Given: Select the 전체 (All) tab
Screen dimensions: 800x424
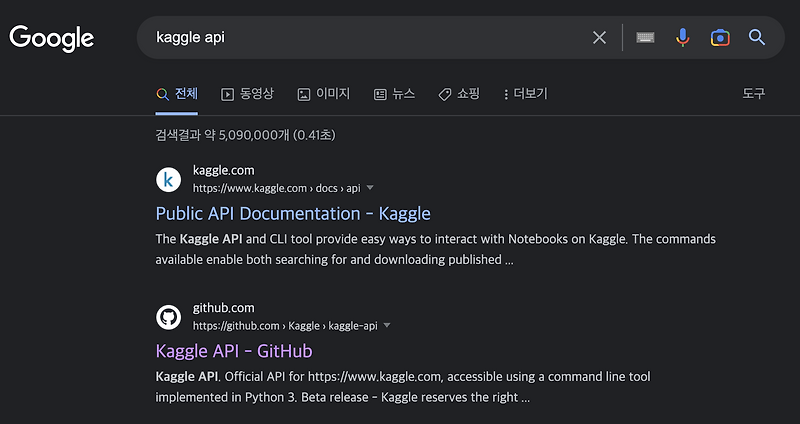Looking at the screenshot, I should click(x=177, y=94).
